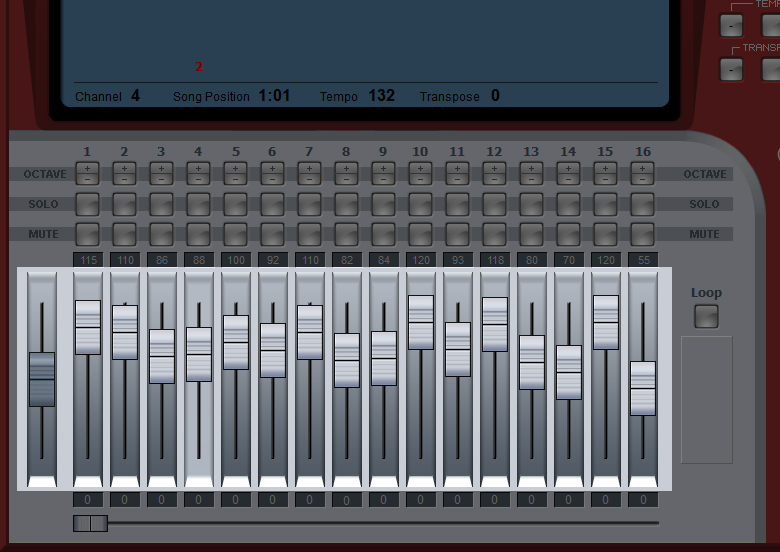Click the channel 9 volume fader handle
The height and width of the screenshot is (552, 780).
pyautogui.click(x=383, y=358)
